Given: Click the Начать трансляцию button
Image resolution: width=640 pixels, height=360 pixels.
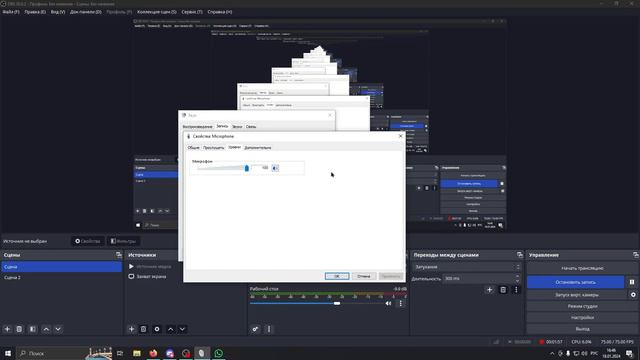Looking at the screenshot, I should click(582, 268).
